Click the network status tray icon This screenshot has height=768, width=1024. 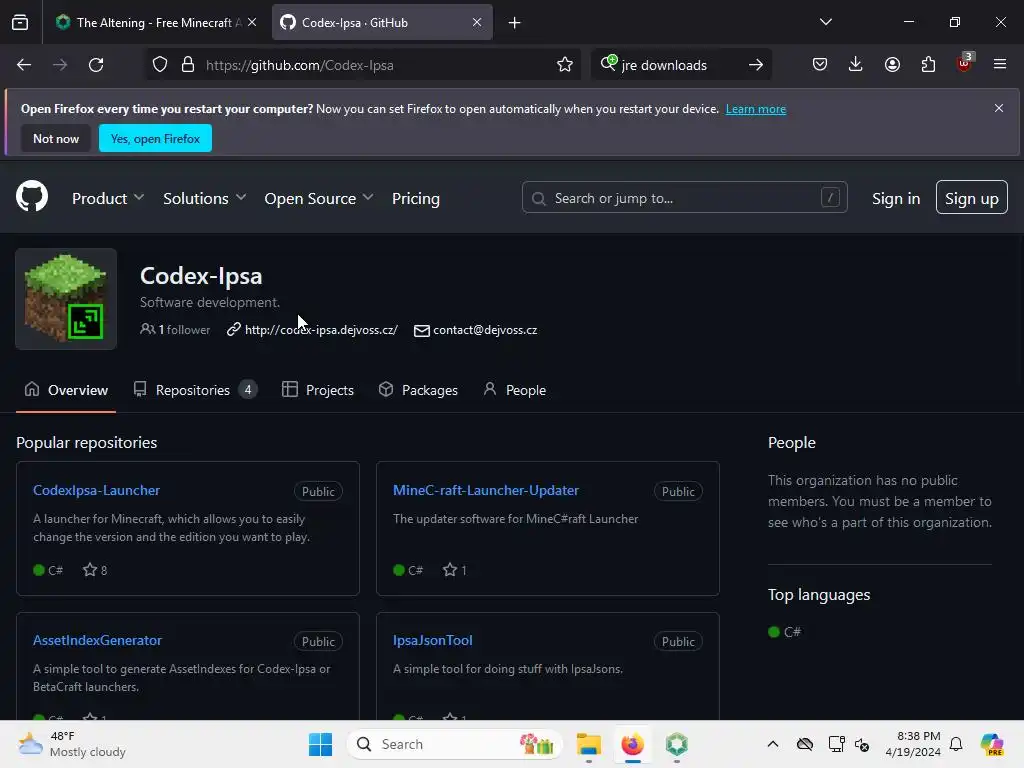pos(837,744)
